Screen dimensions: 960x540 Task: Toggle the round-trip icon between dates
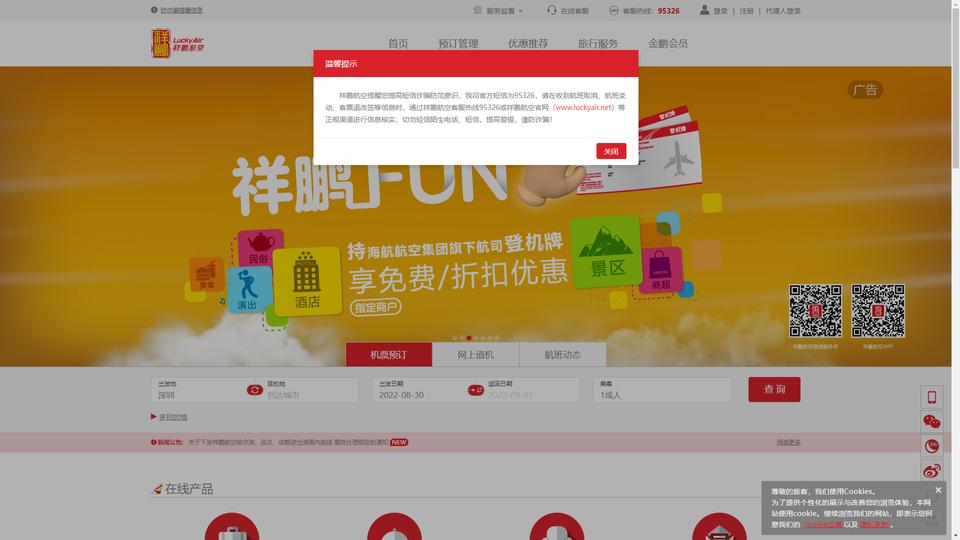click(476, 390)
